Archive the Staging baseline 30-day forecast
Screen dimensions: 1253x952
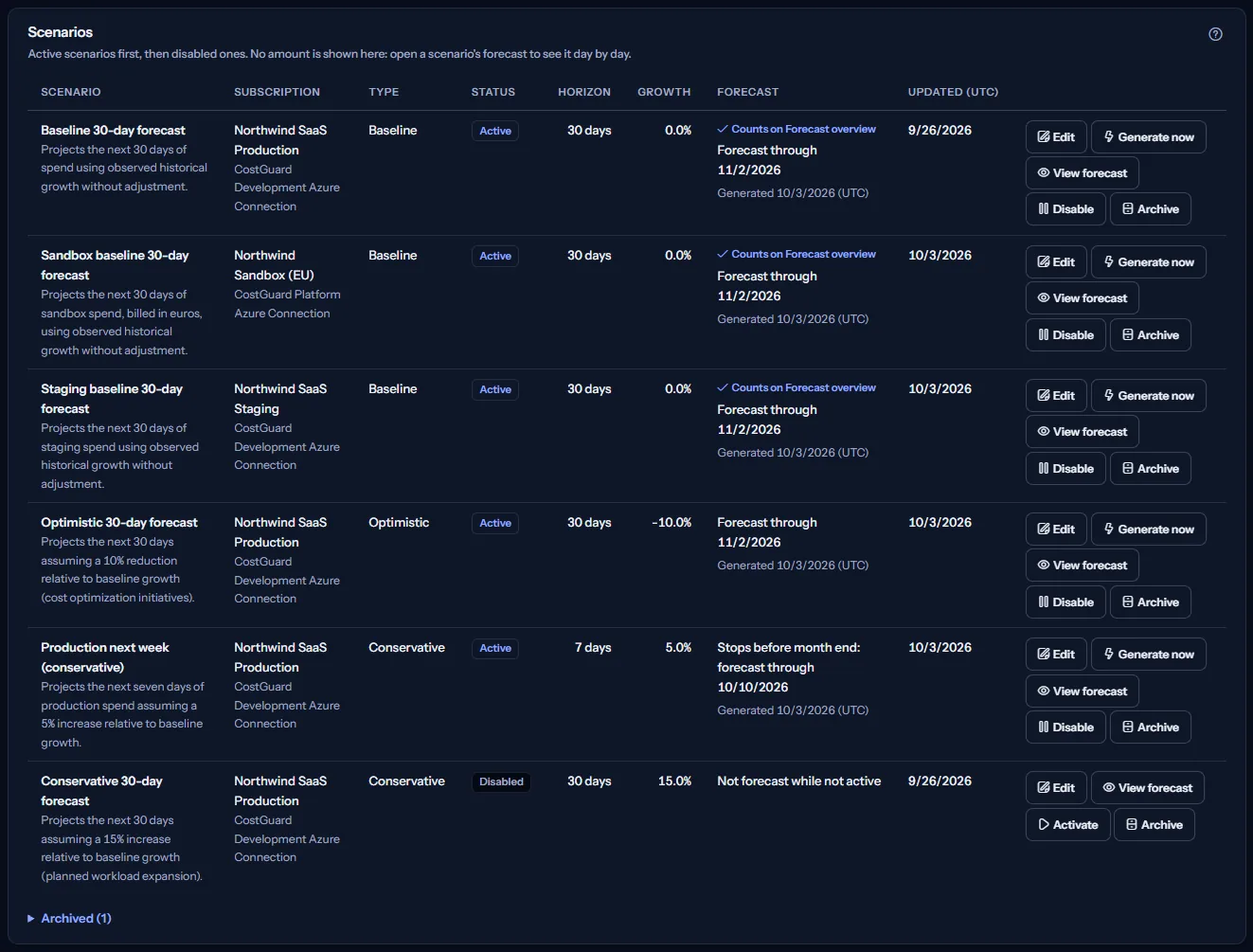1150,469
